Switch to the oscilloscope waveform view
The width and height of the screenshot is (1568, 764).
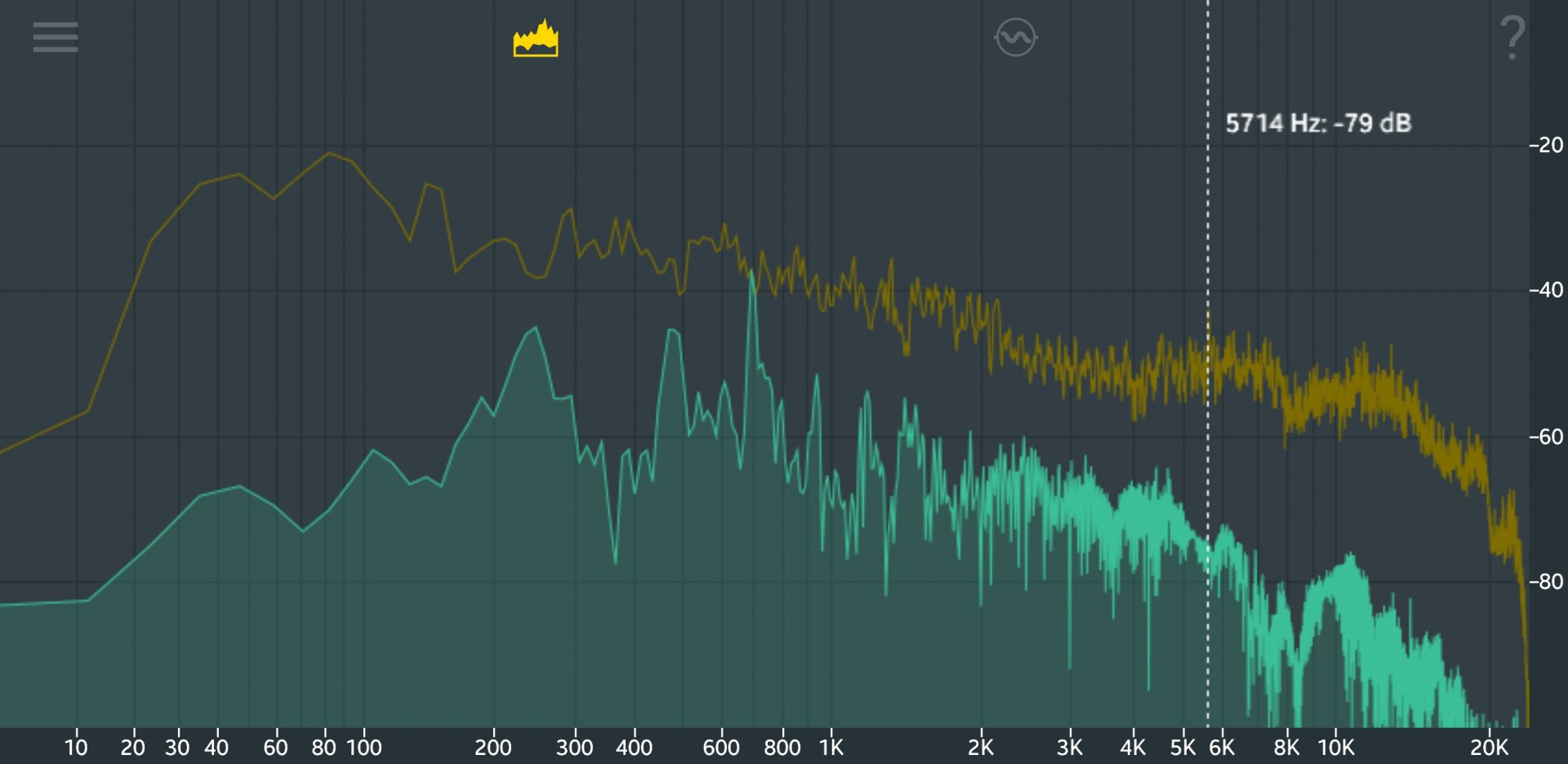point(1015,38)
